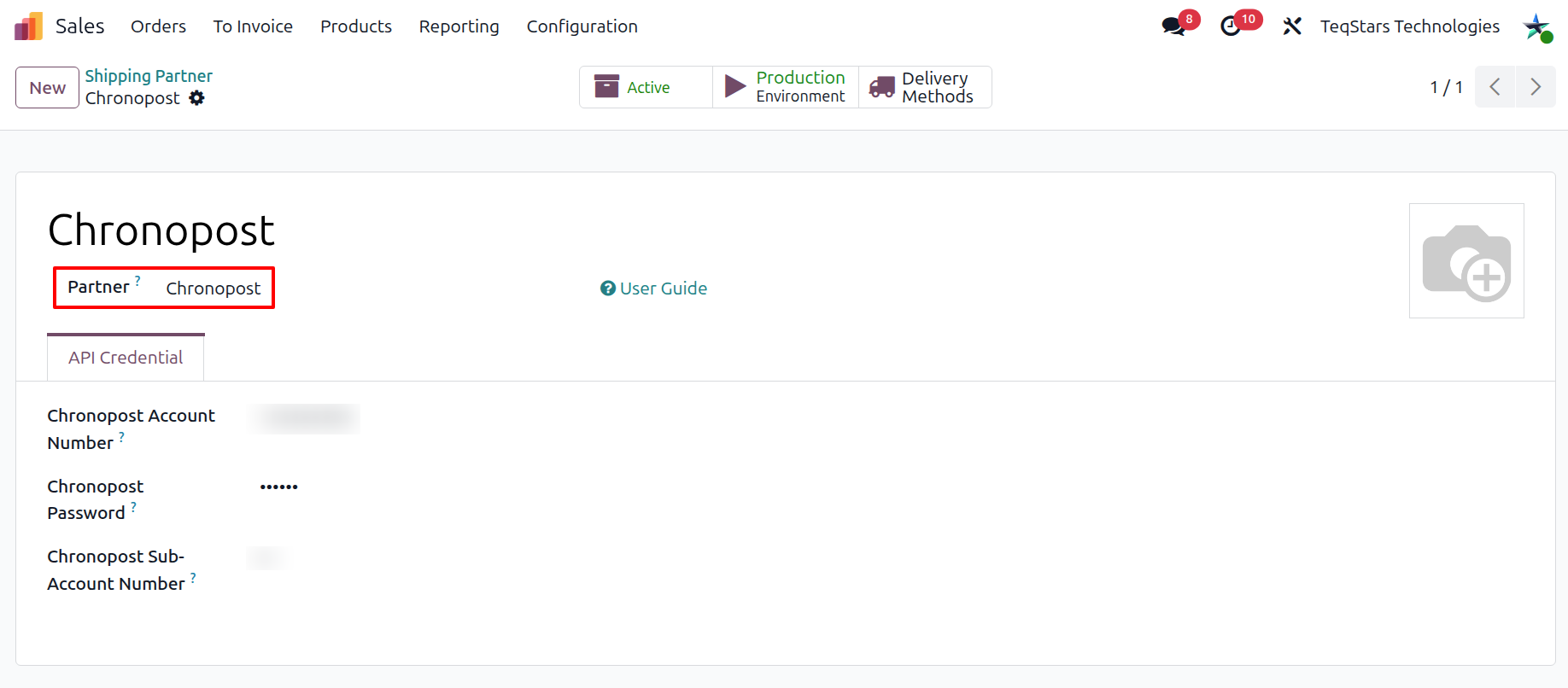Open the Products menu
Viewport: 1568px width, 688px height.
point(356,26)
